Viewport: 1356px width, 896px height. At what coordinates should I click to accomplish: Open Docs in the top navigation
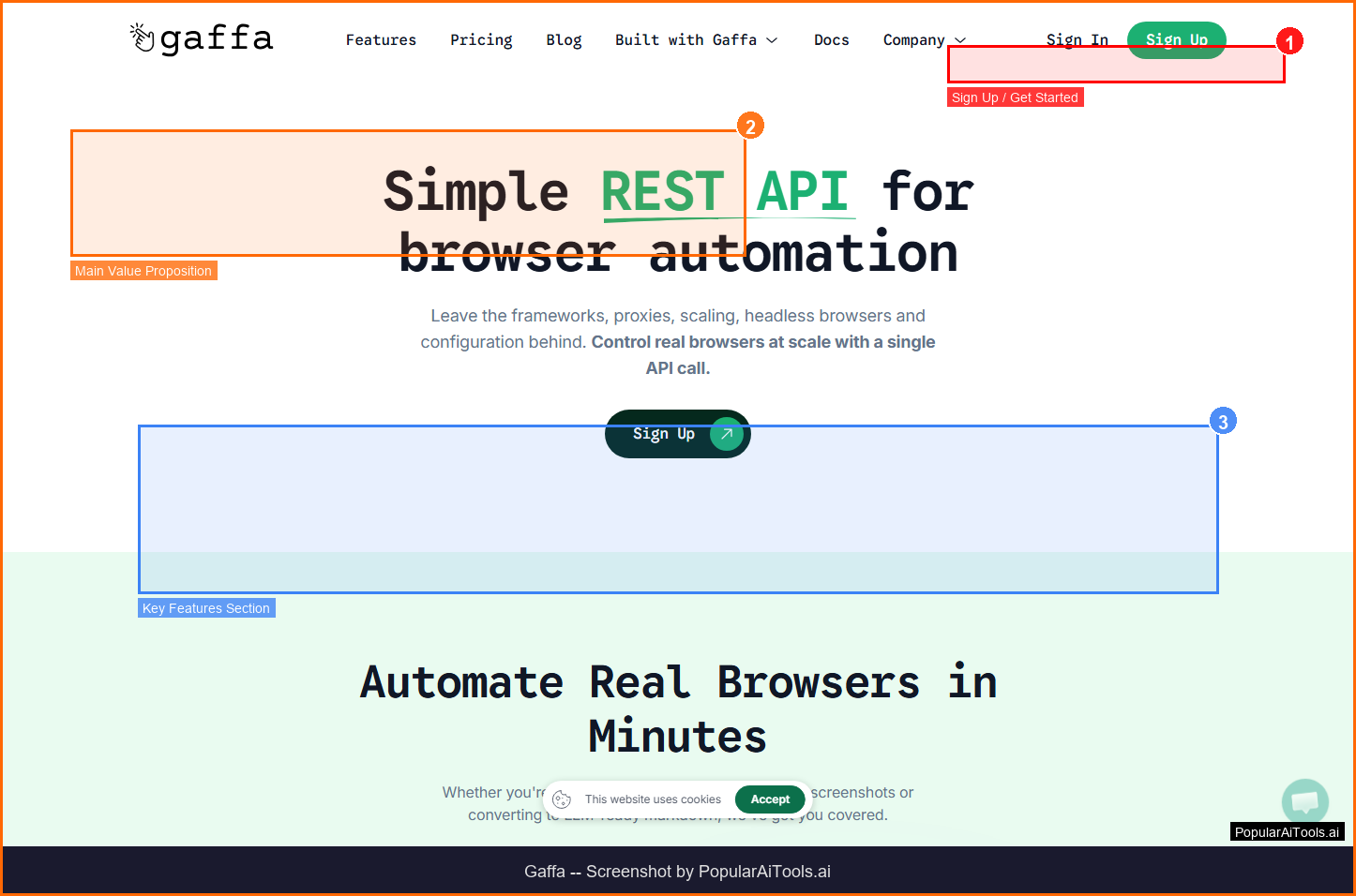(x=831, y=40)
